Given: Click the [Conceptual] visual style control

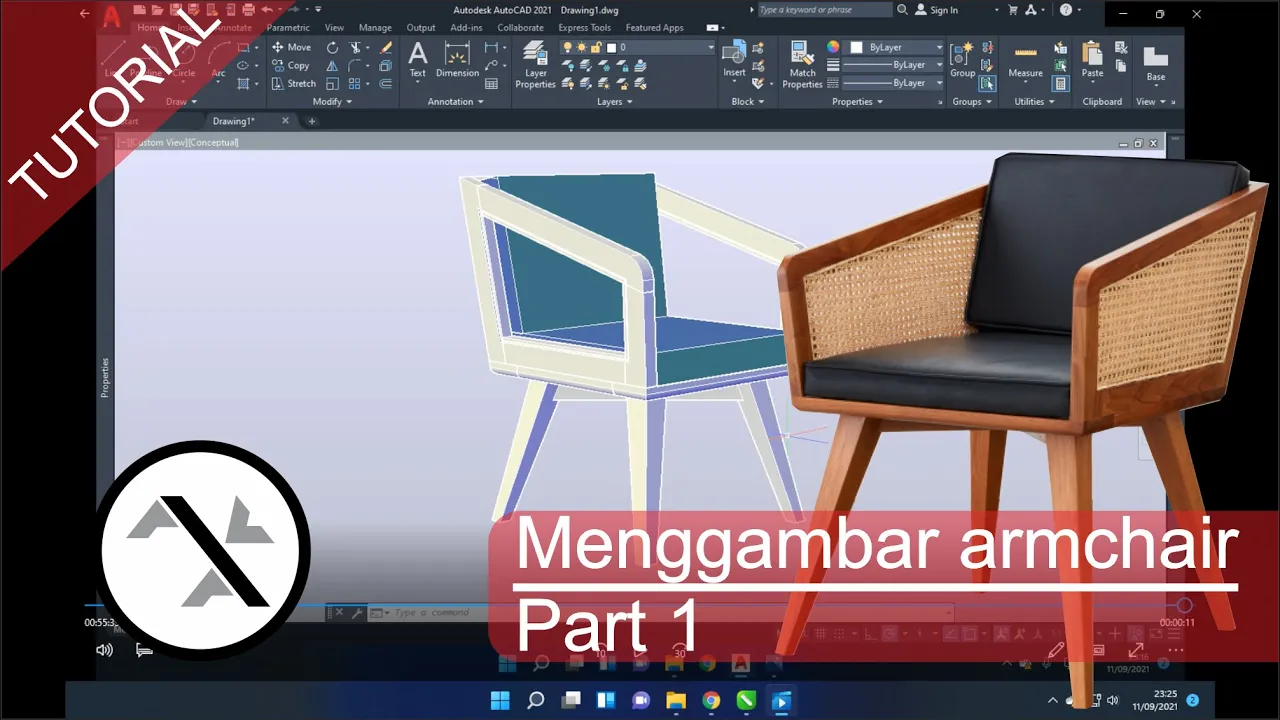Looking at the screenshot, I should [213, 142].
